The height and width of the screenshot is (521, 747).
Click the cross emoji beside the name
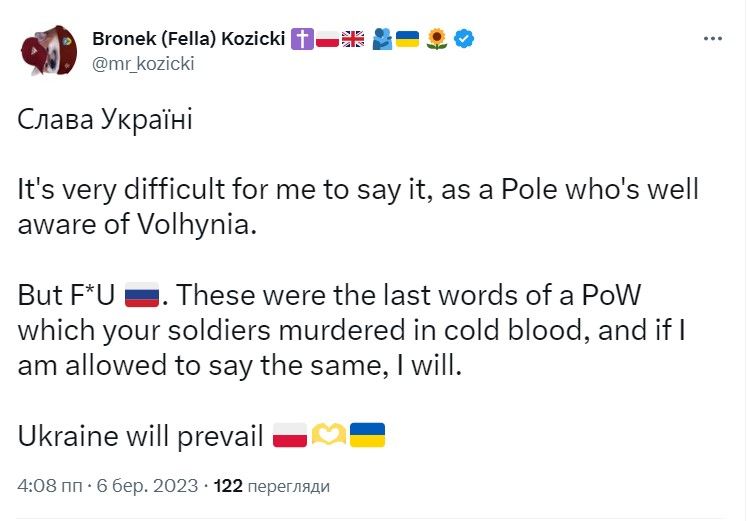coord(301,39)
